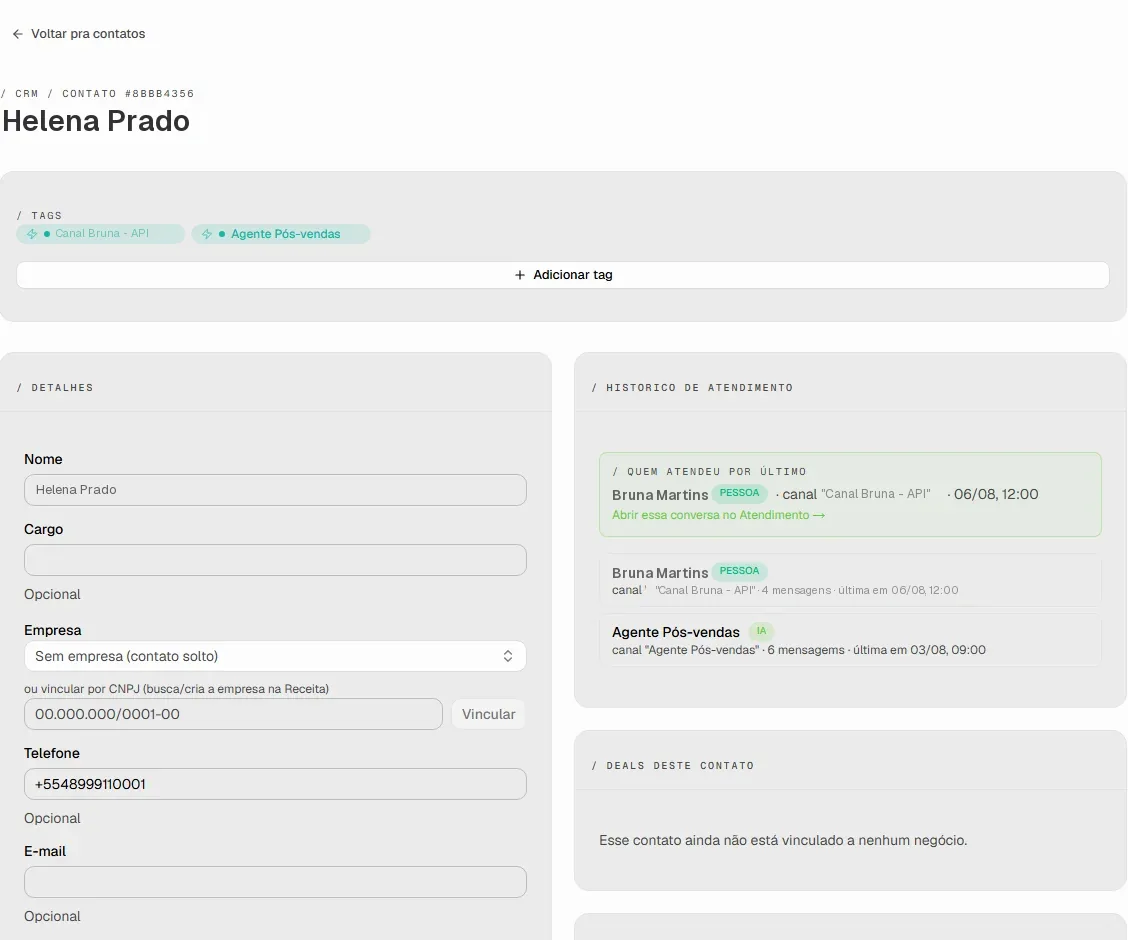This screenshot has width=1128, height=940.
Task: Click the Helena Prado page title
Action: [x=96, y=121]
